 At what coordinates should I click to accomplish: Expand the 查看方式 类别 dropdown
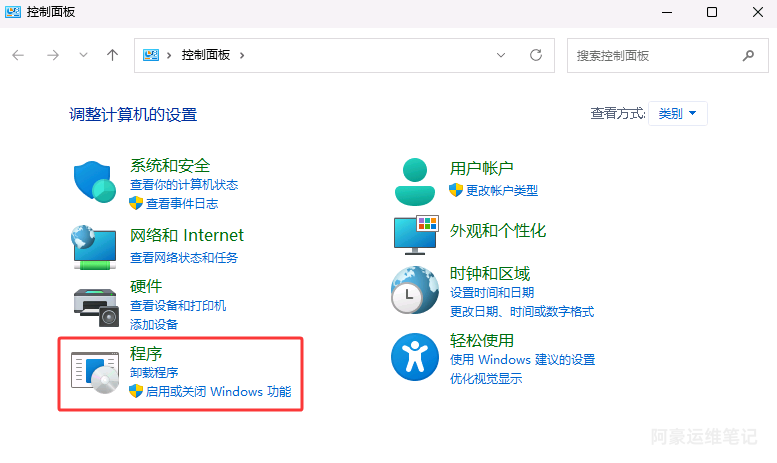click(x=678, y=114)
